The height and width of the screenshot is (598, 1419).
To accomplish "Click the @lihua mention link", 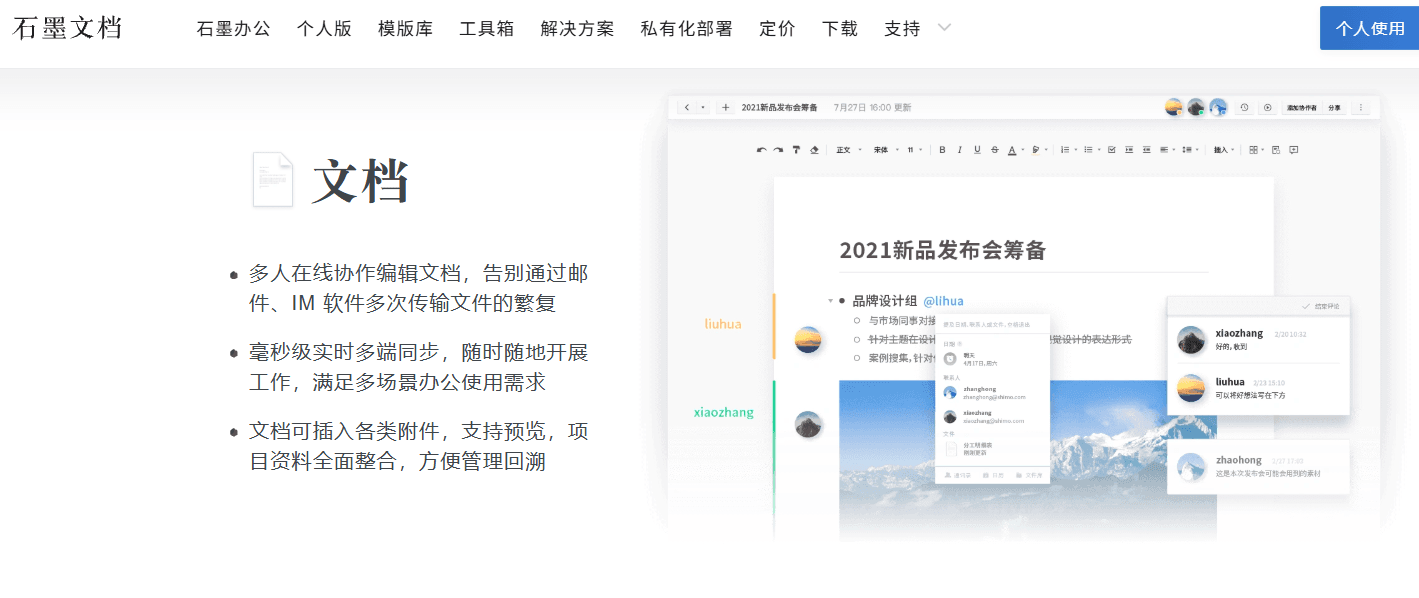I will tap(943, 300).
